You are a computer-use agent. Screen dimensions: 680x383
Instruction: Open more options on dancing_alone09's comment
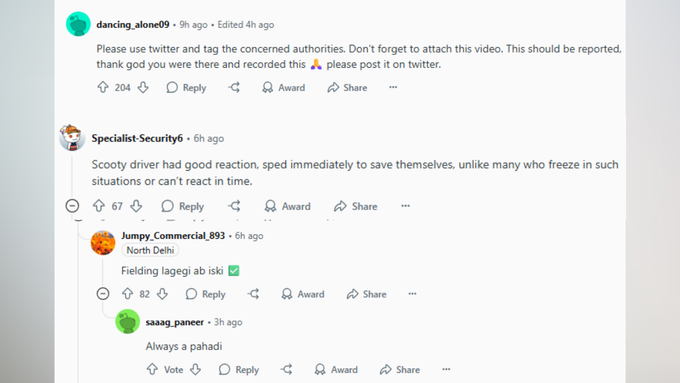[x=393, y=87]
